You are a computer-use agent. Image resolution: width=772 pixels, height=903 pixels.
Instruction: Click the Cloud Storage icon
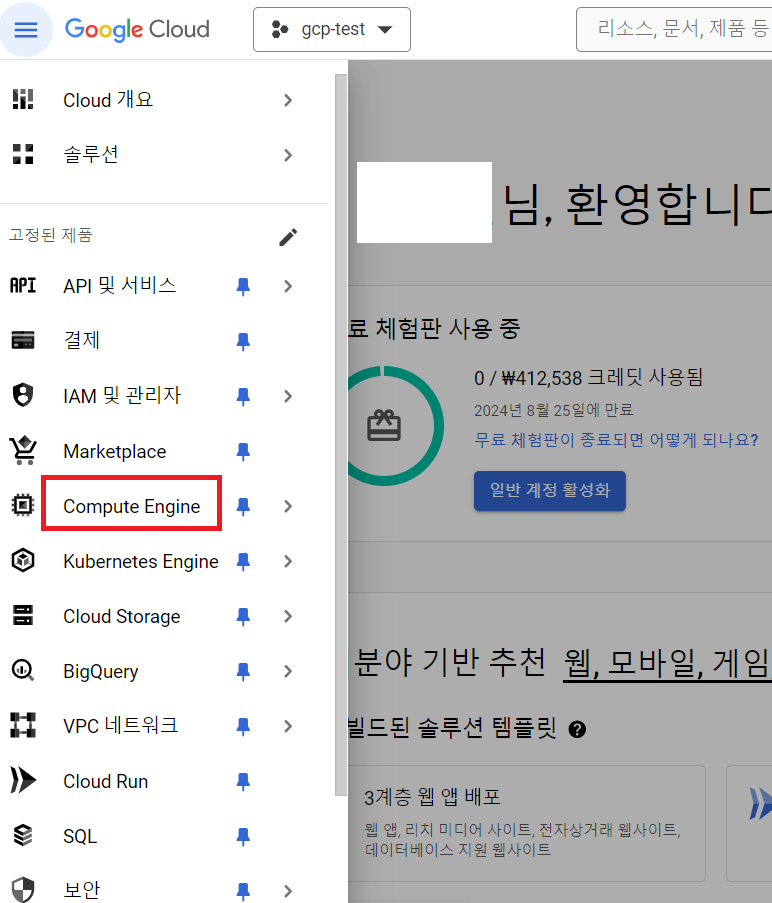click(x=23, y=615)
